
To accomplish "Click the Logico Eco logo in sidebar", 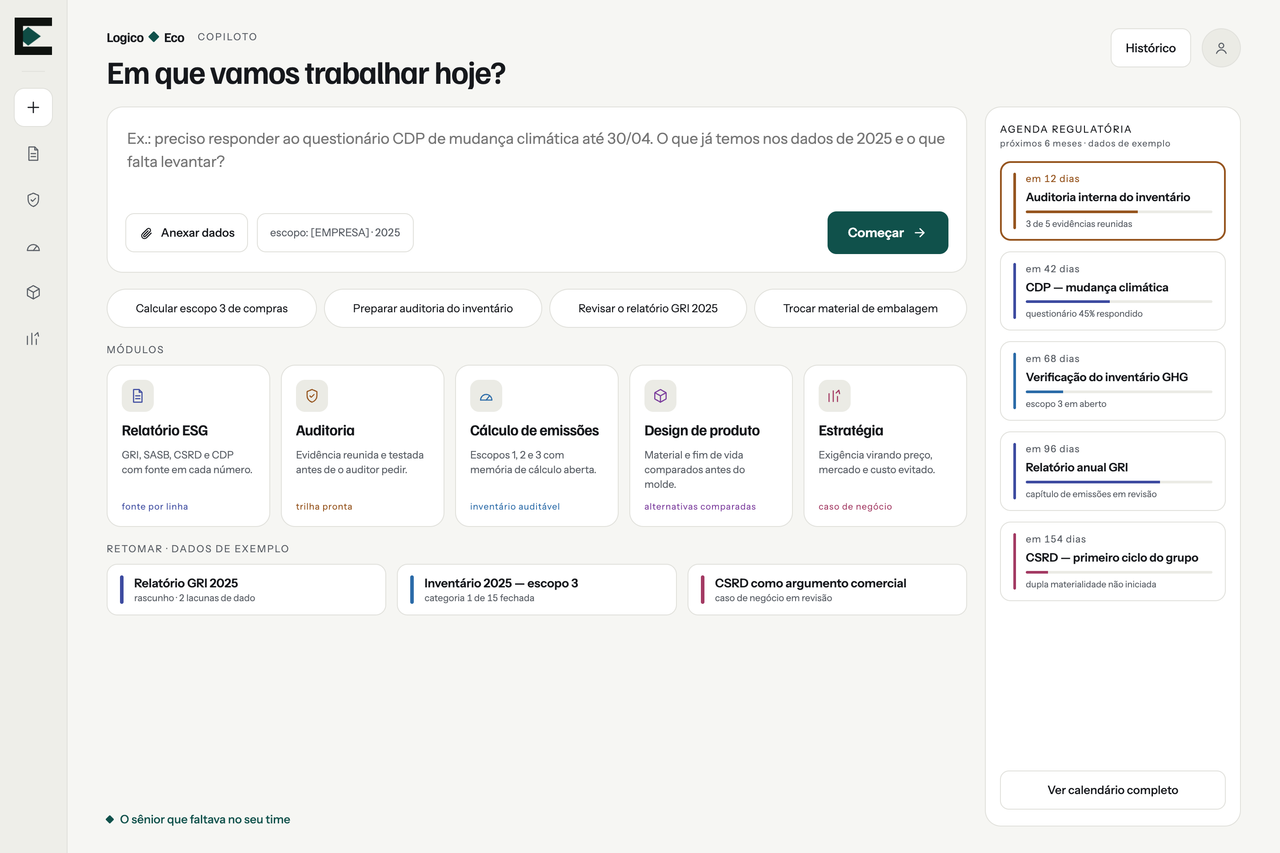I will [33, 36].
